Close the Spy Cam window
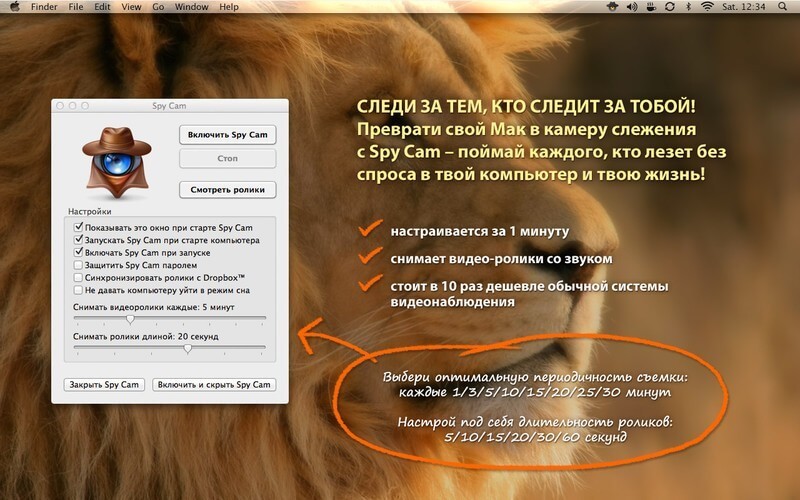 [x=60, y=106]
